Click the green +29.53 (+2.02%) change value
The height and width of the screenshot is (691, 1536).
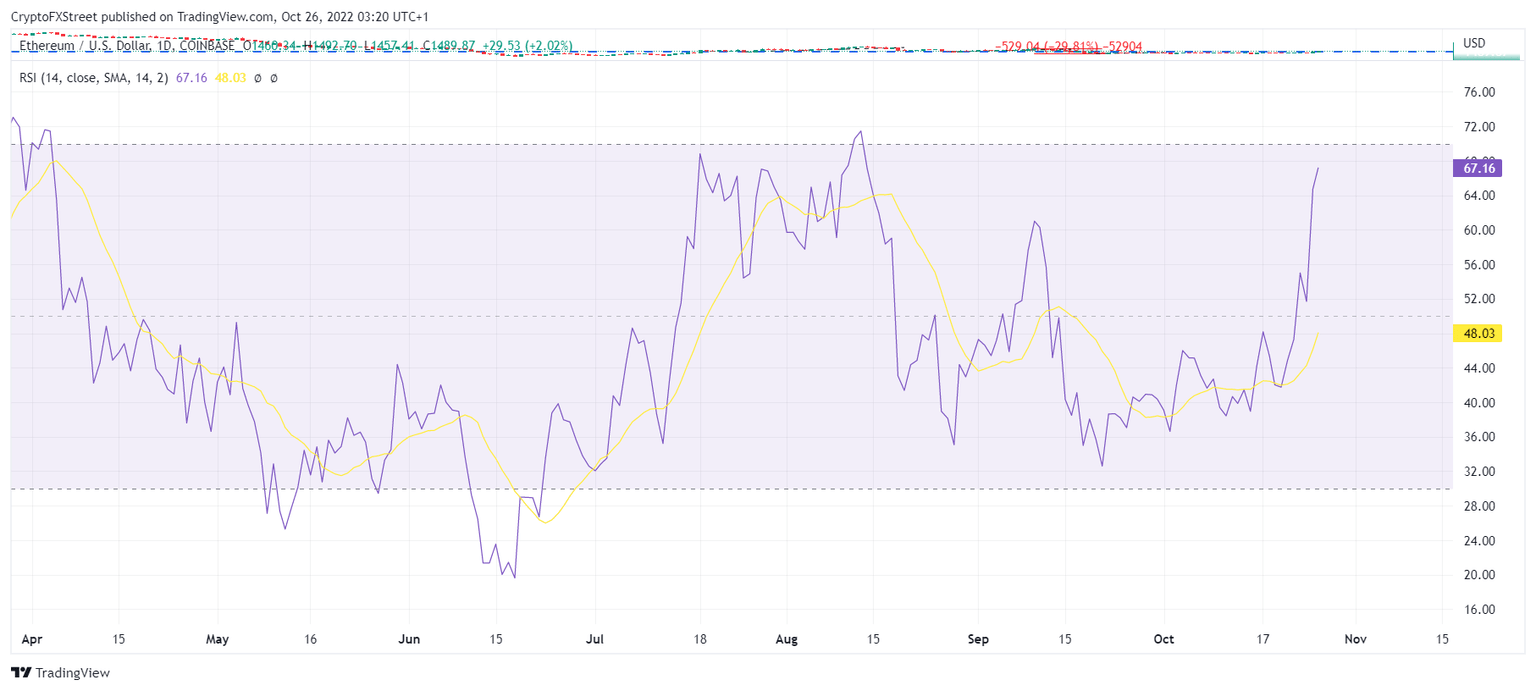[526, 47]
